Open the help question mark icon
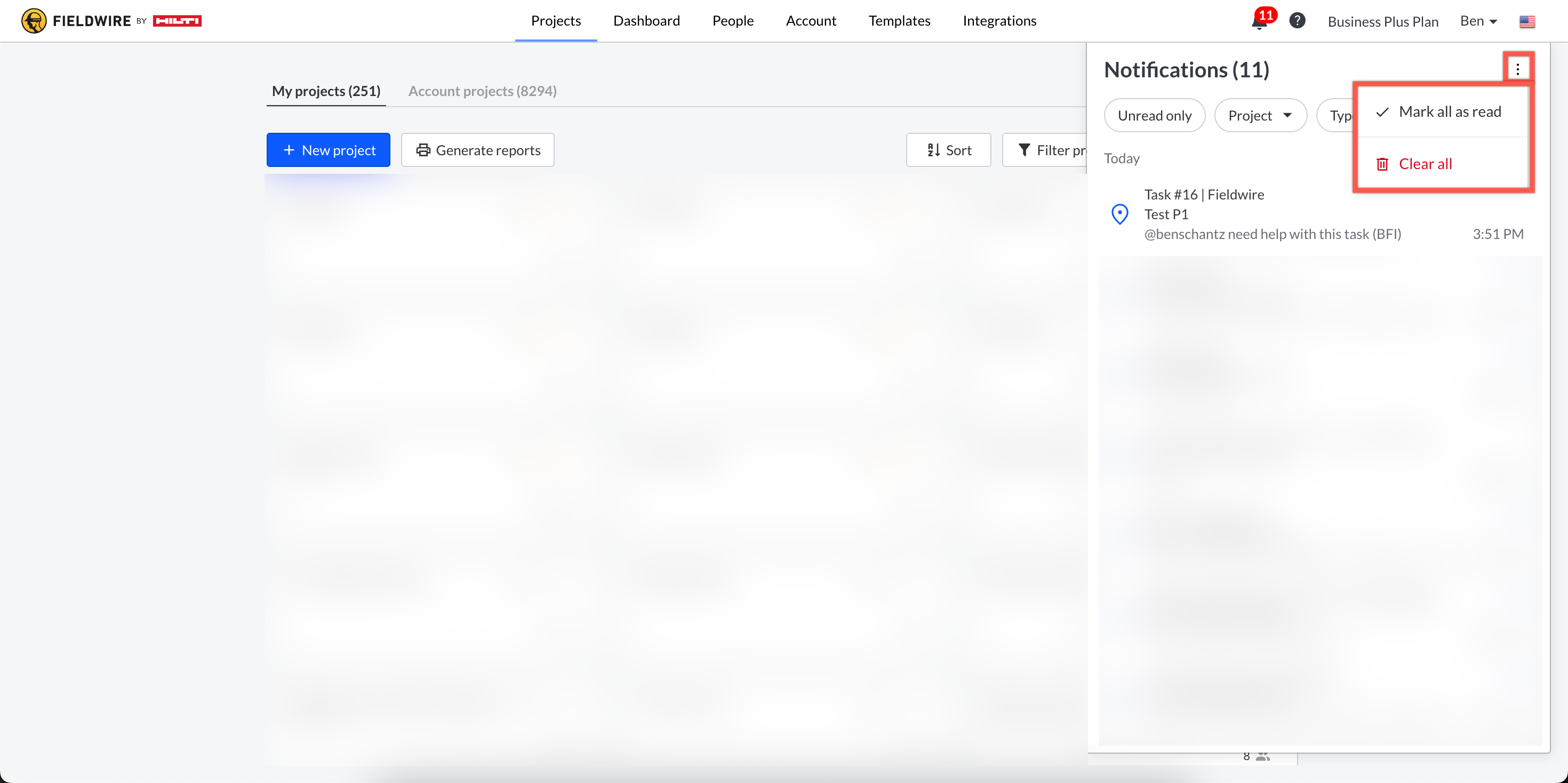This screenshot has height=783, width=1568. coord(1297,21)
